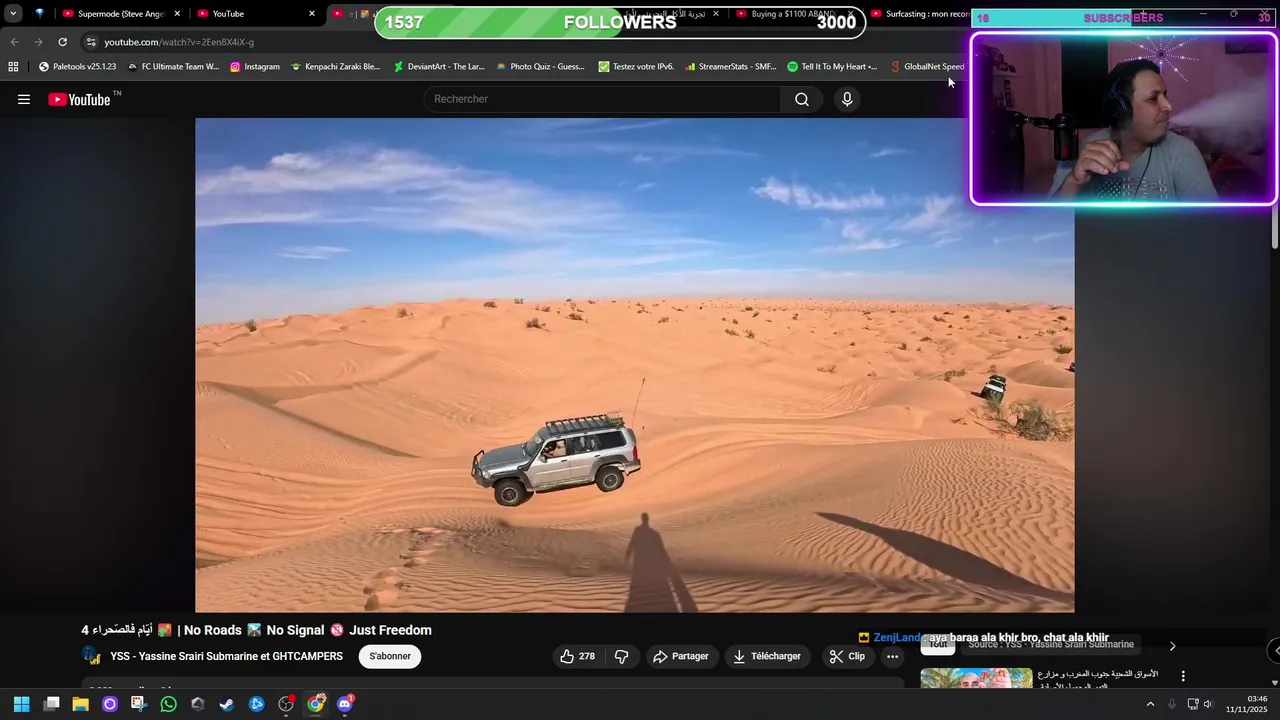The image size is (1280, 720).
Task: Close the Supermode tab
Action: pyautogui.click(x=177, y=14)
